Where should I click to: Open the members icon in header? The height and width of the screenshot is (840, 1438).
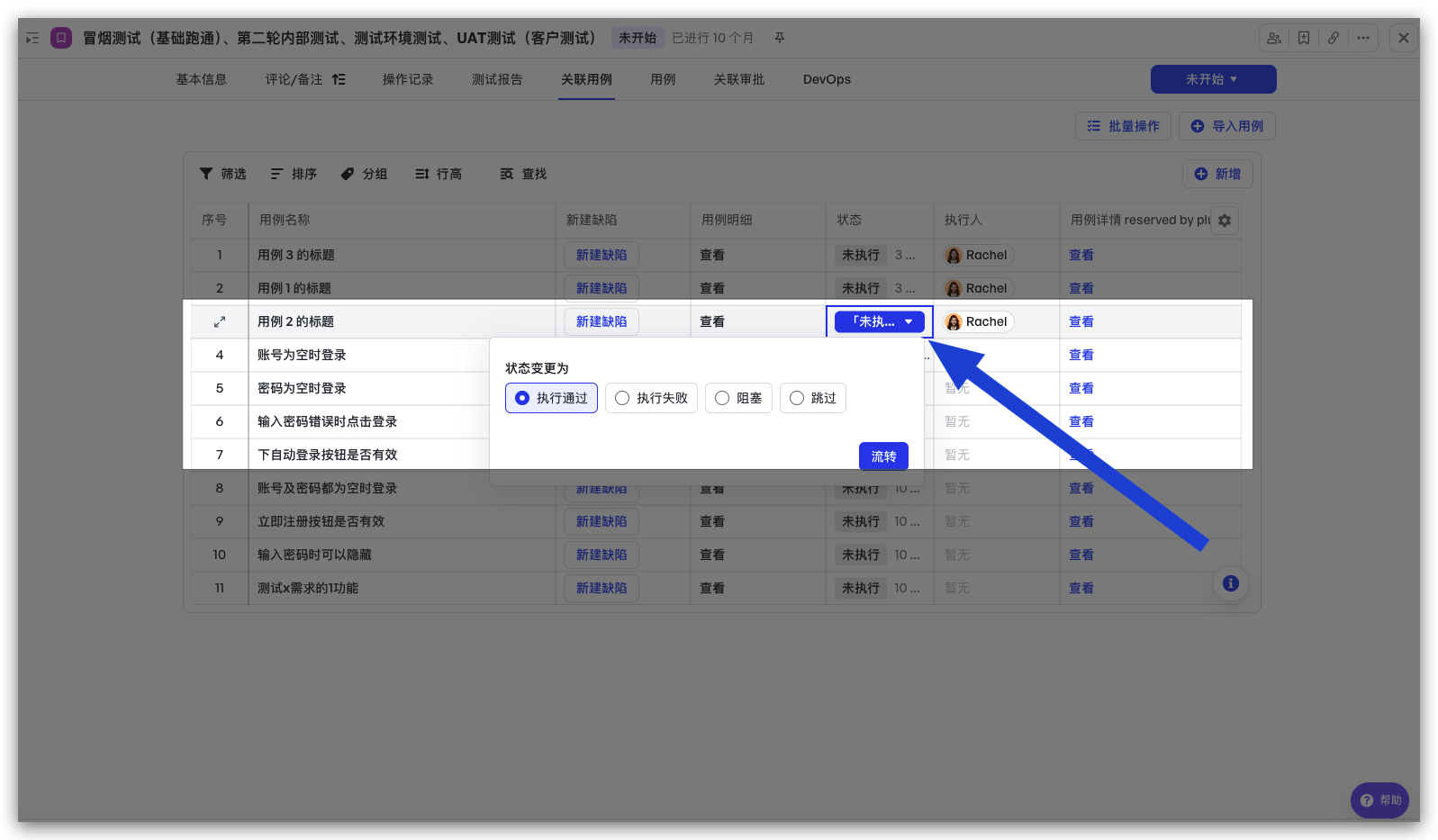point(1274,38)
